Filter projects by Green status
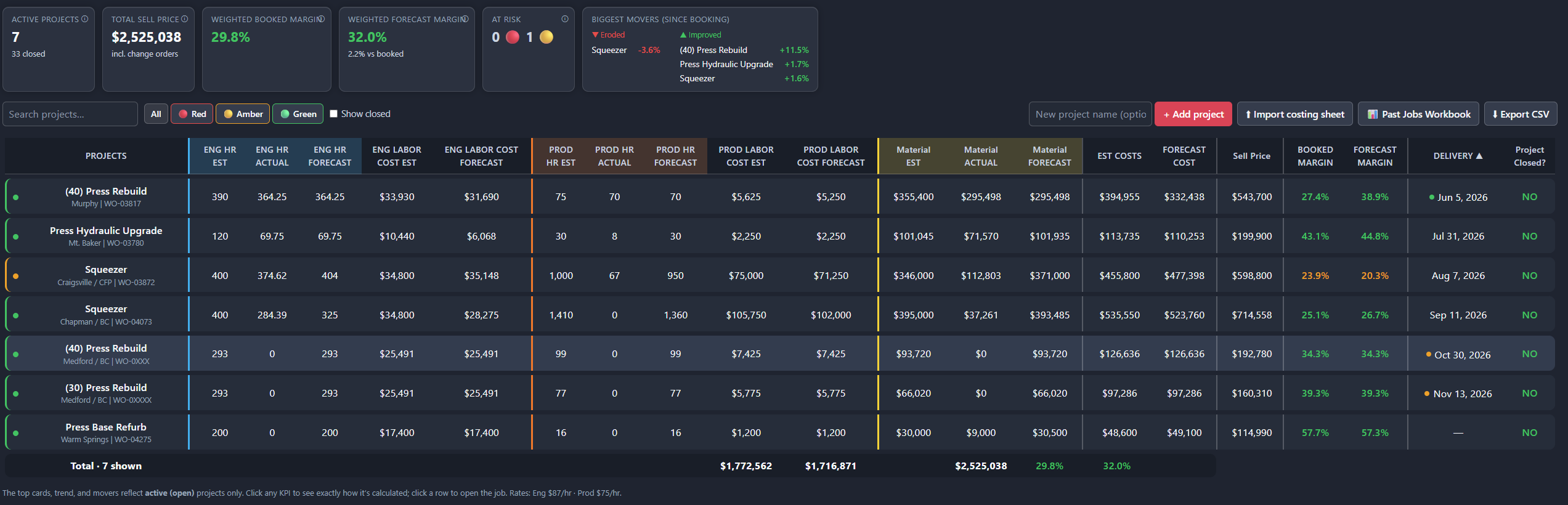The width and height of the screenshot is (1568, 505). (298, 114)
